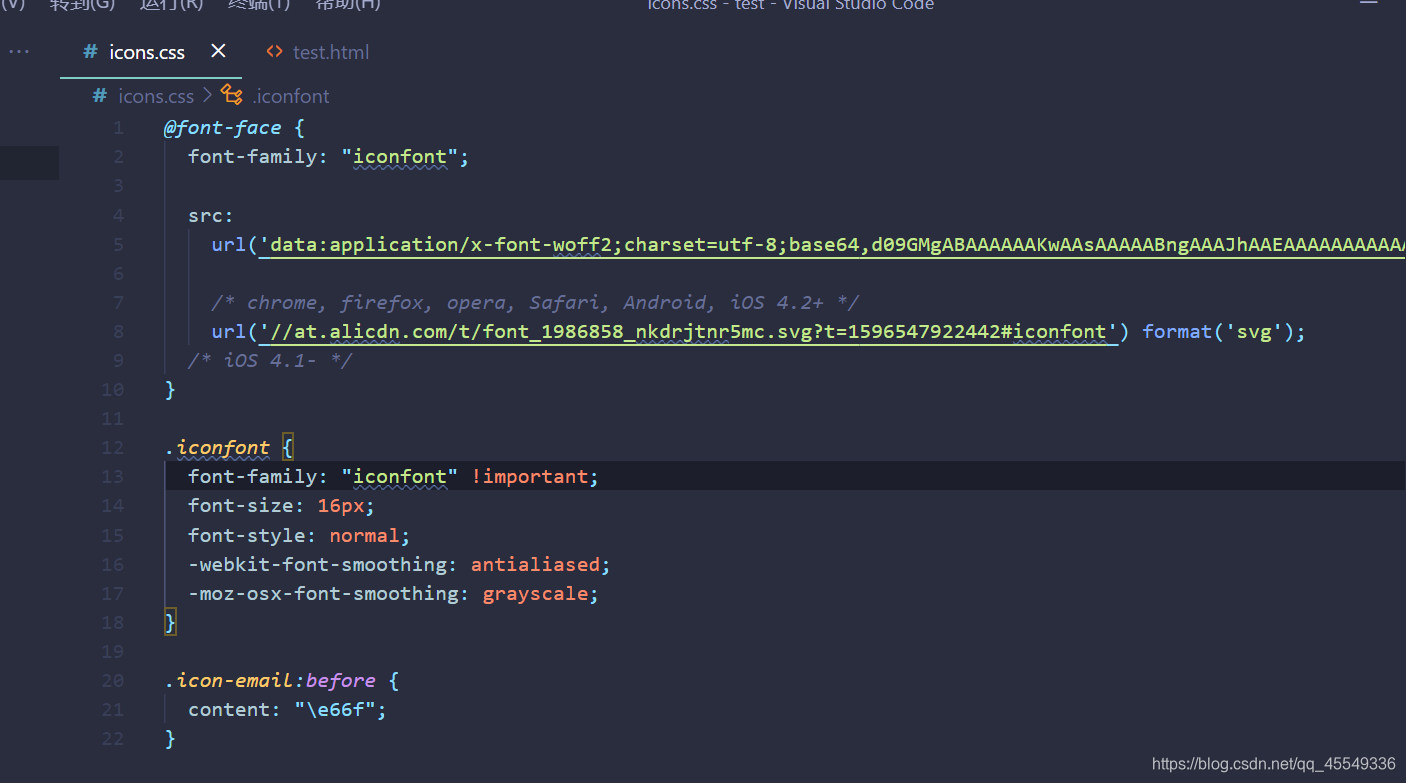1406x783 pixels.
Task: Click the .iconfont selector on line 12
Action: 217,447
